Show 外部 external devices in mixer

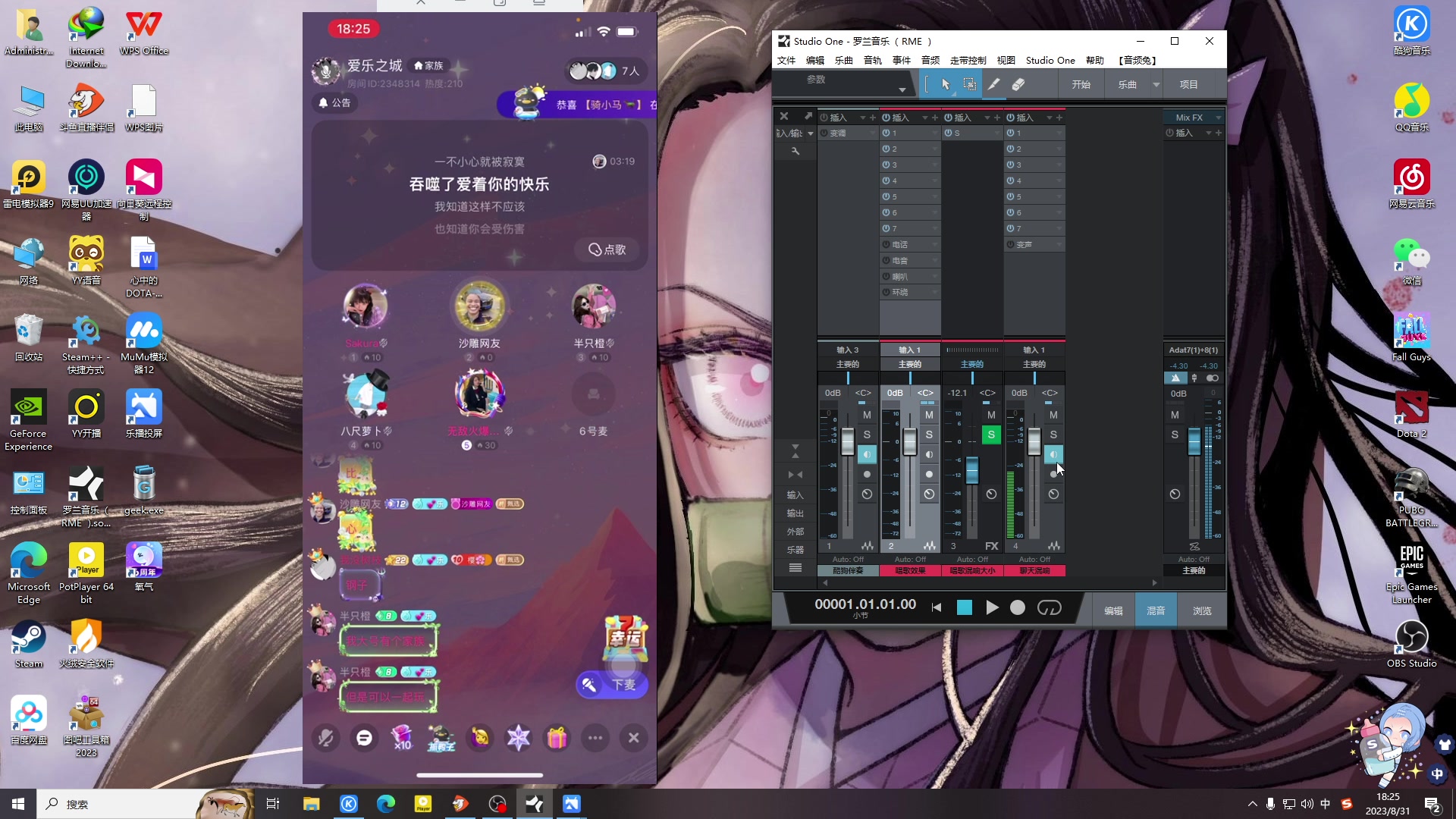coord(795,532)
